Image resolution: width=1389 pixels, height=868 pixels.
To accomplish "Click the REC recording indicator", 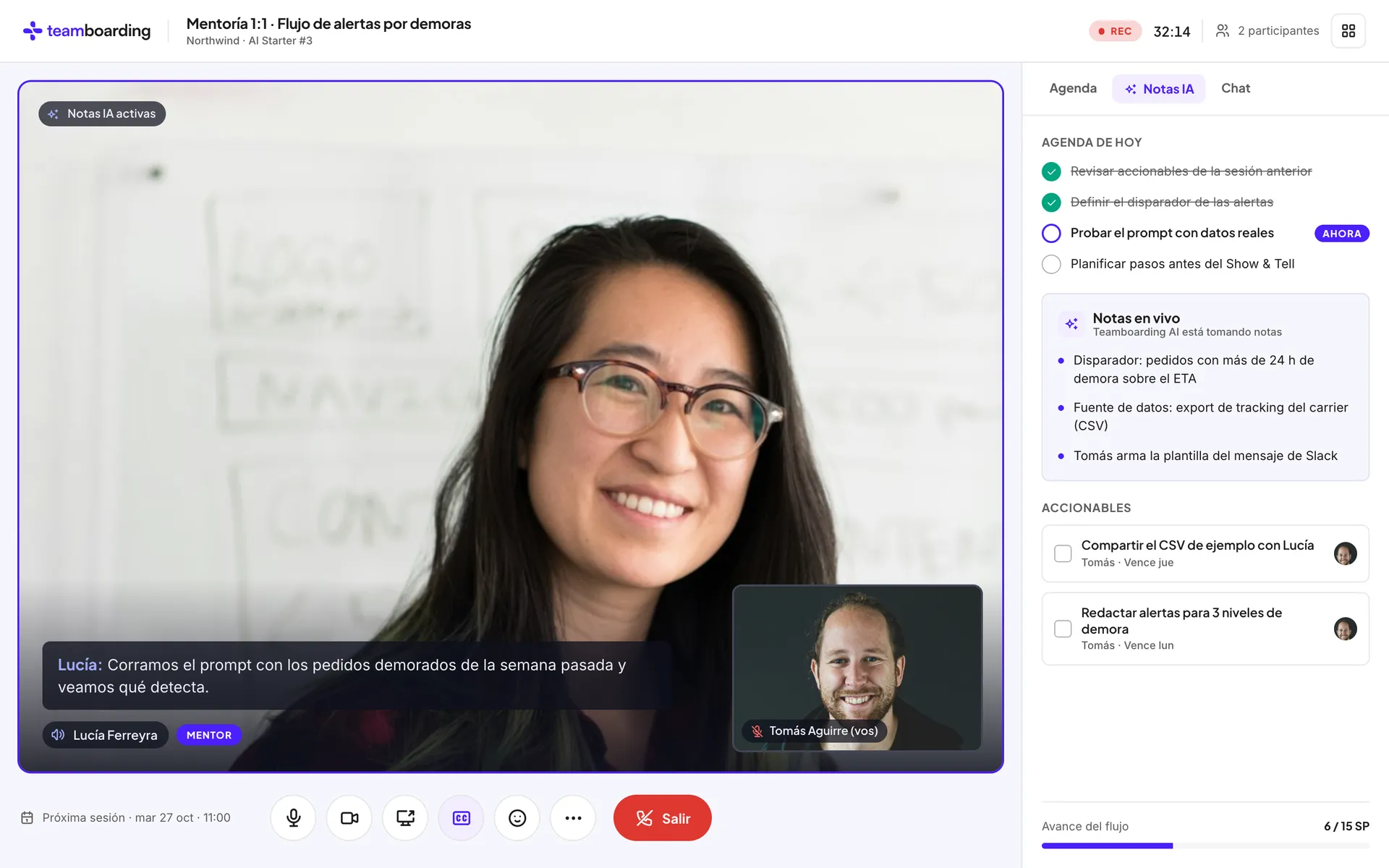I will point(1115,31).
